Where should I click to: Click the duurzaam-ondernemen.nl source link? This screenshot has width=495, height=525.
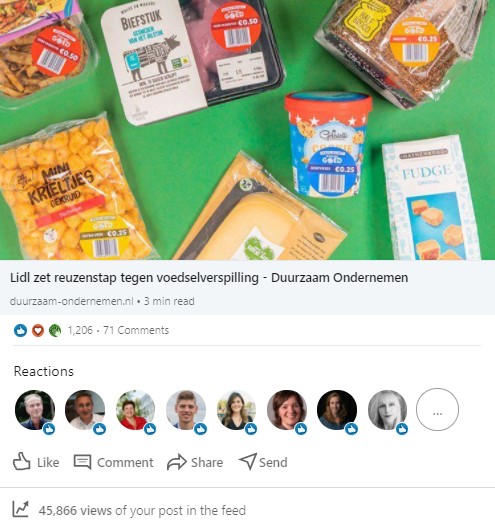coord(71,301)
